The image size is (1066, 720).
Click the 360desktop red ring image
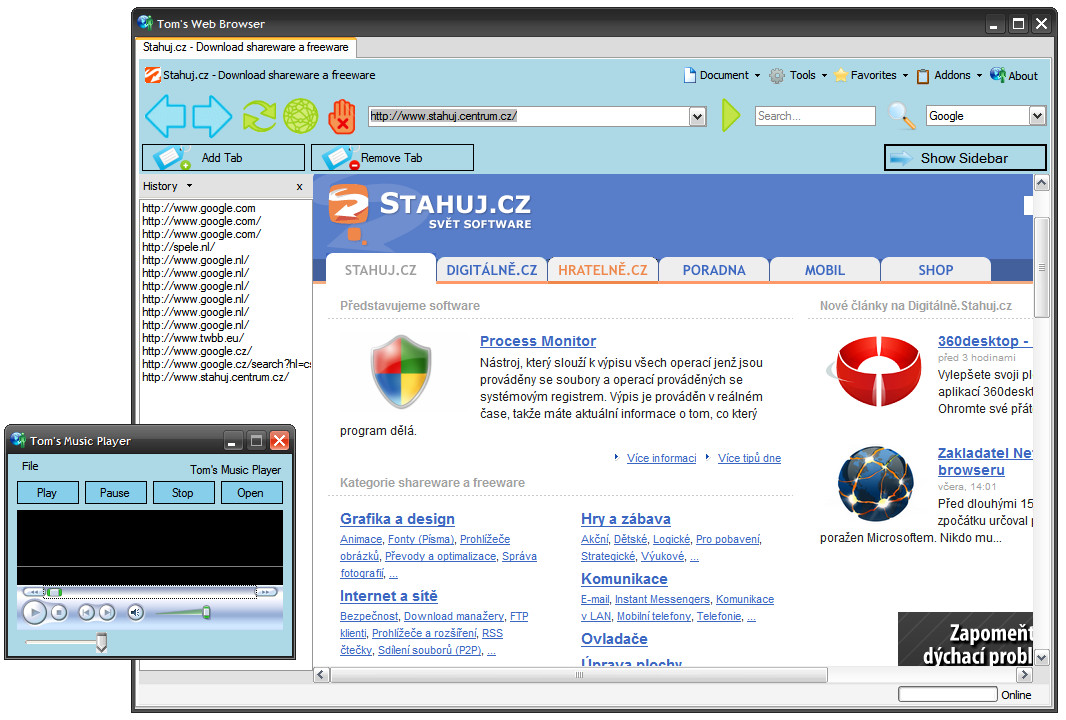pyautogui.click(x=877, y=371)
